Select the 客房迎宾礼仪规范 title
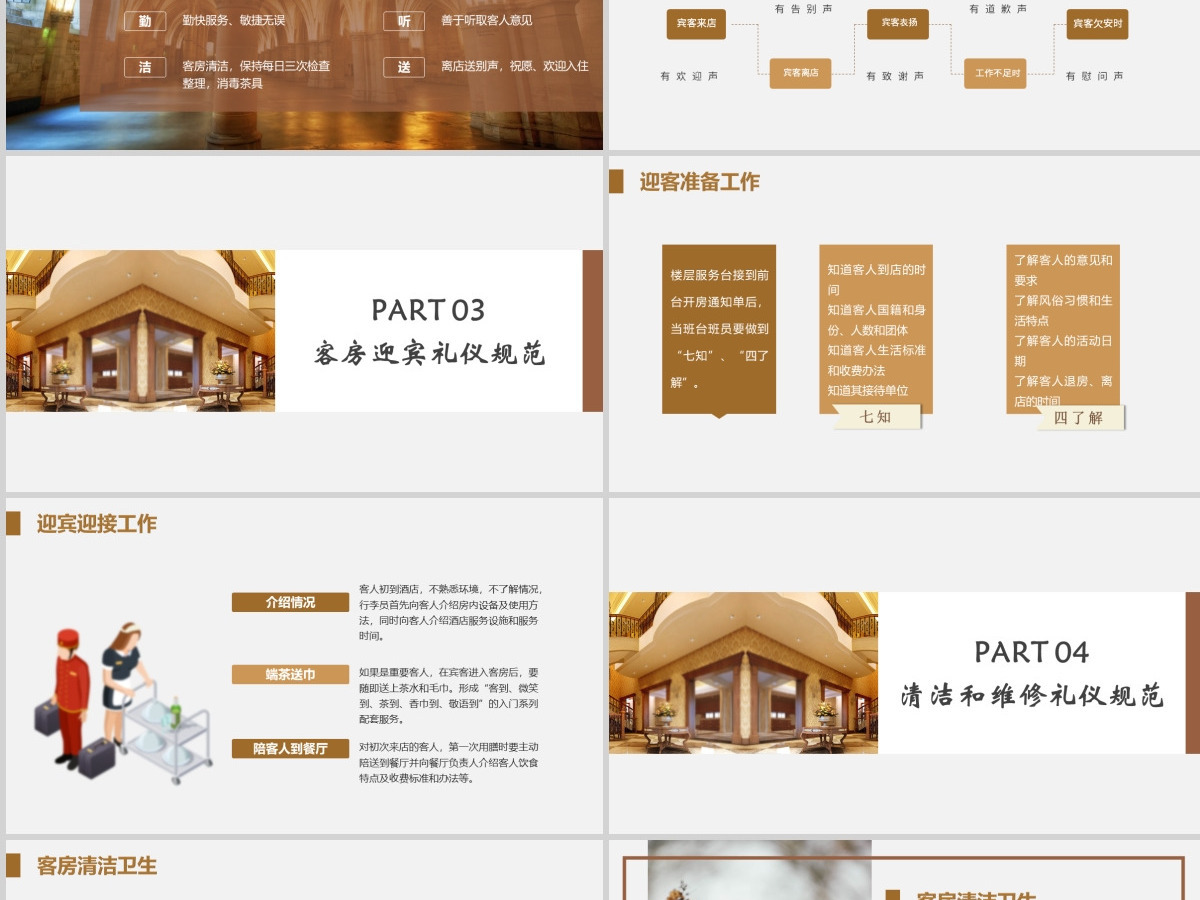Screen dimensions: 1200x900 pos(429,354)
